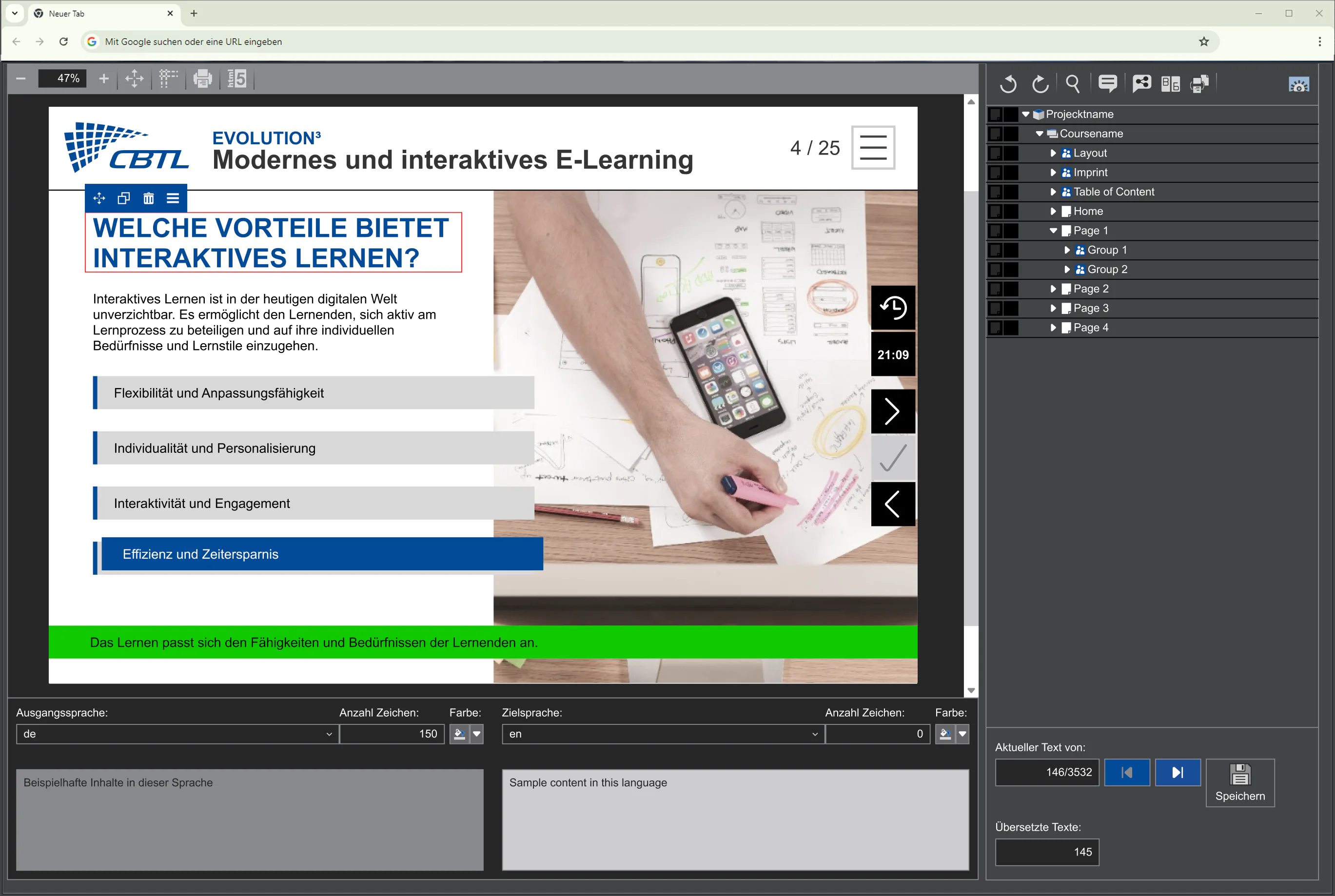Toggle the blue preview eye icon
The width and height of the screenshot is (1335, 896).
pos(1298,84)
